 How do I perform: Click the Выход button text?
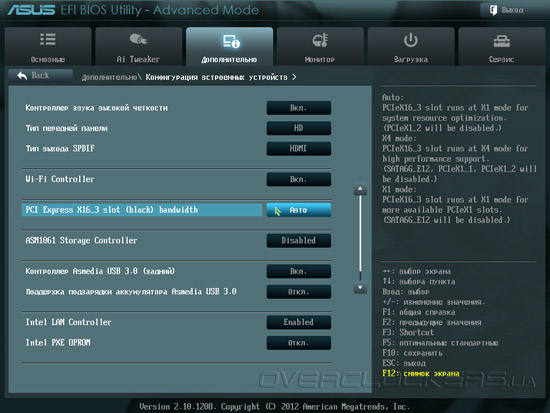pos(512,10)
